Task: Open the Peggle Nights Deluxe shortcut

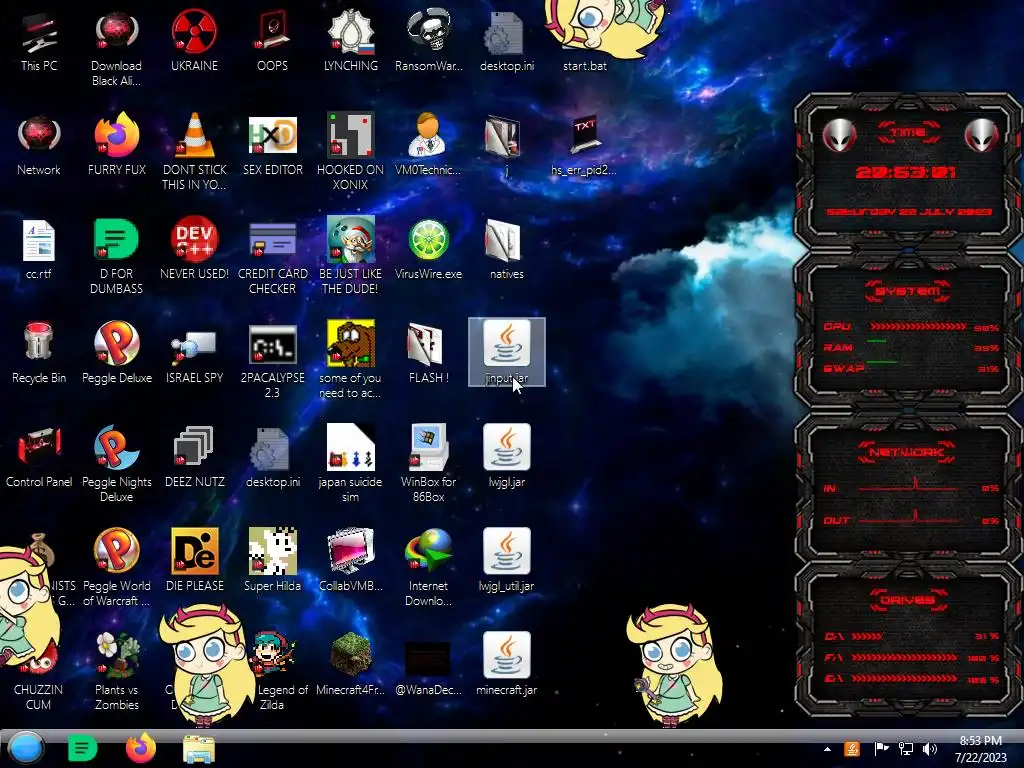Action: pyautogui.click(x=116, y=464)
